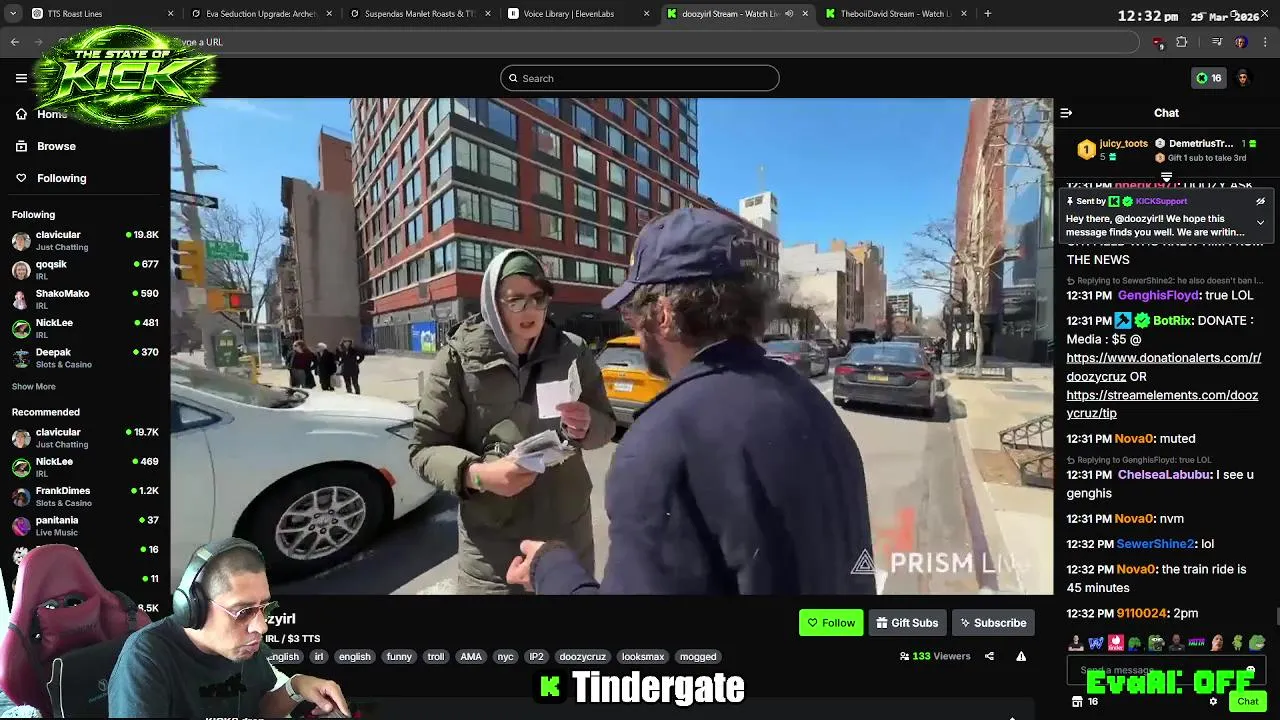This screenshot has width=1280, height=720.
Task: Open the KICKs shop icon below chat
Action: coord(1077,702)
